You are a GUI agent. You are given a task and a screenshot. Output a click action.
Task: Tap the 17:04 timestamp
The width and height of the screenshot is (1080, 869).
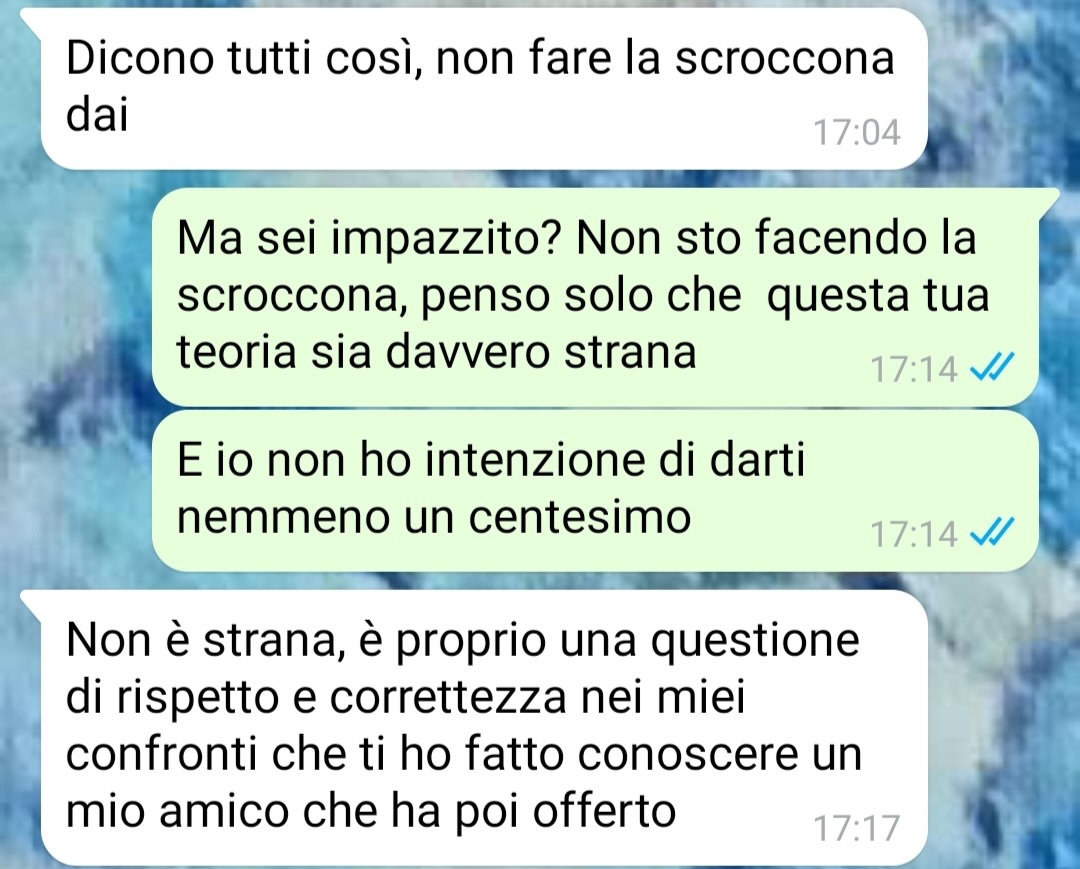[x=857, y=132]
